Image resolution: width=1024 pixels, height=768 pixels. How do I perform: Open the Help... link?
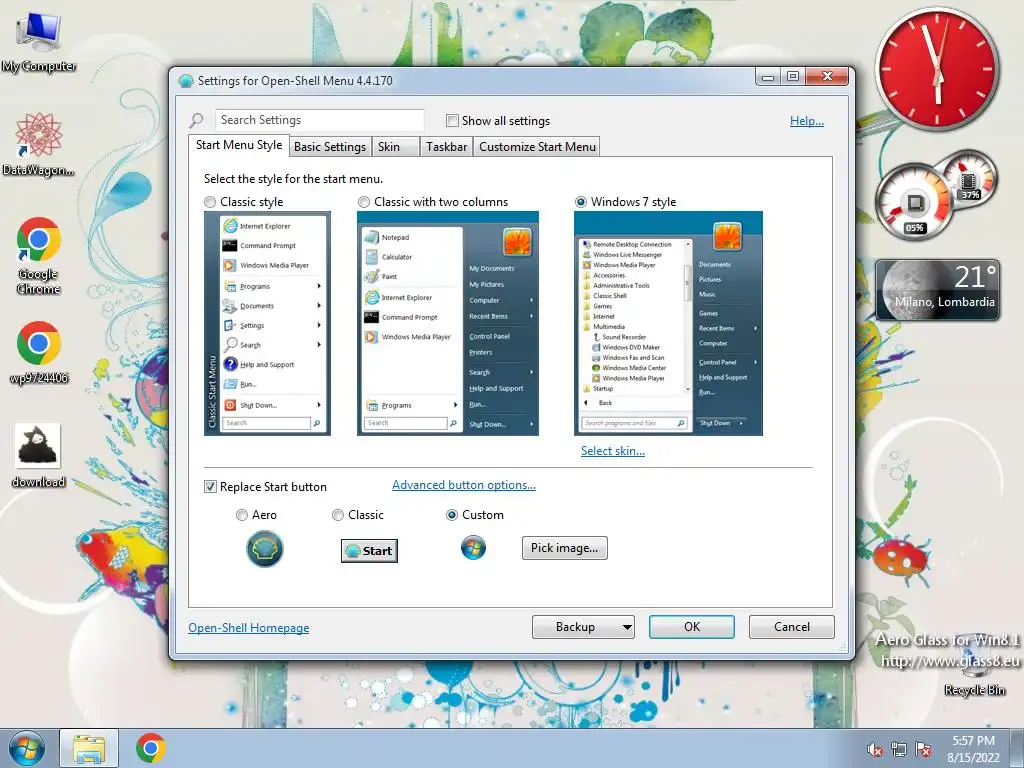coord(807,121)
